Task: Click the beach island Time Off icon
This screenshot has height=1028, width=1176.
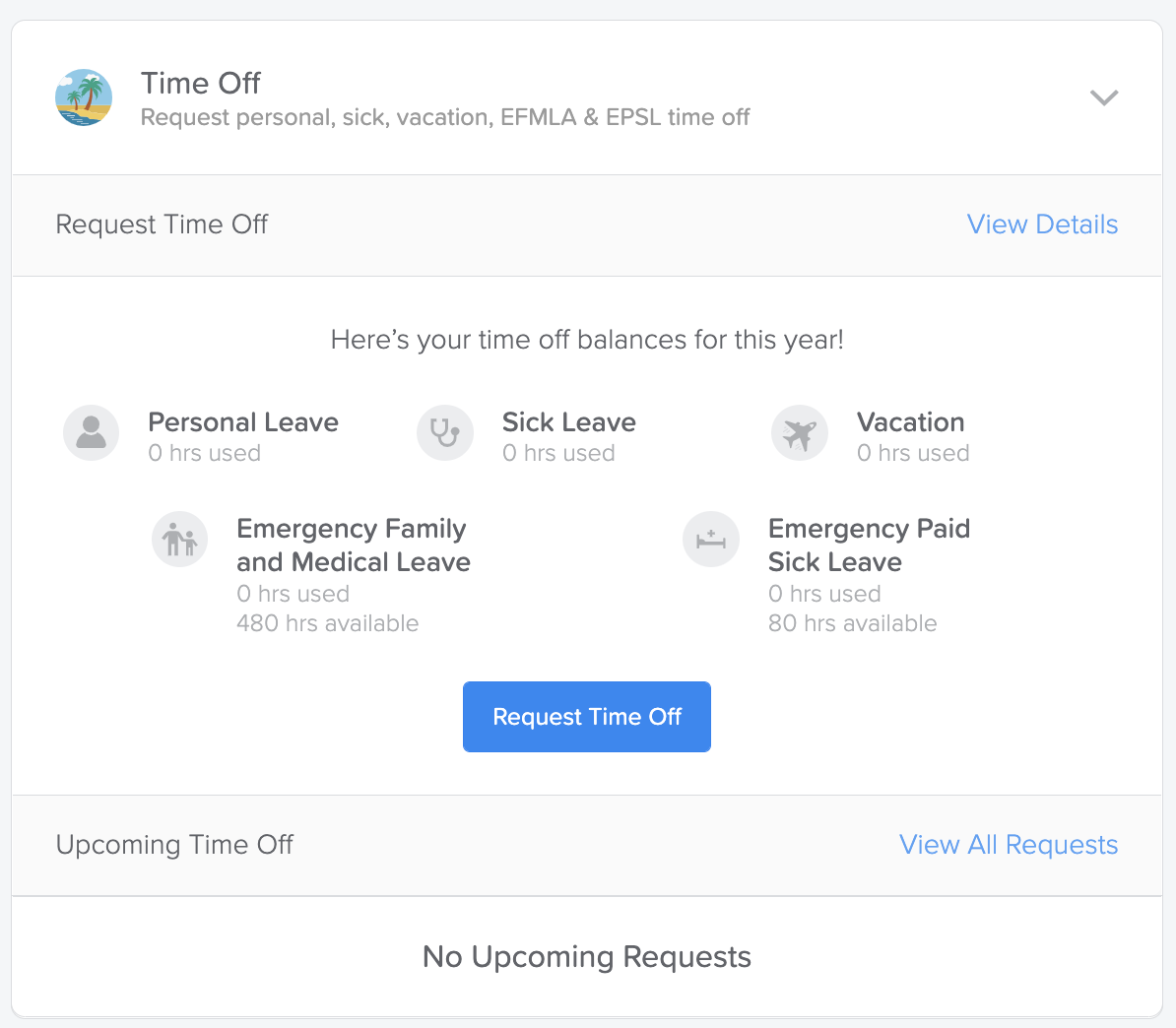Action: [x=84, y=97]
